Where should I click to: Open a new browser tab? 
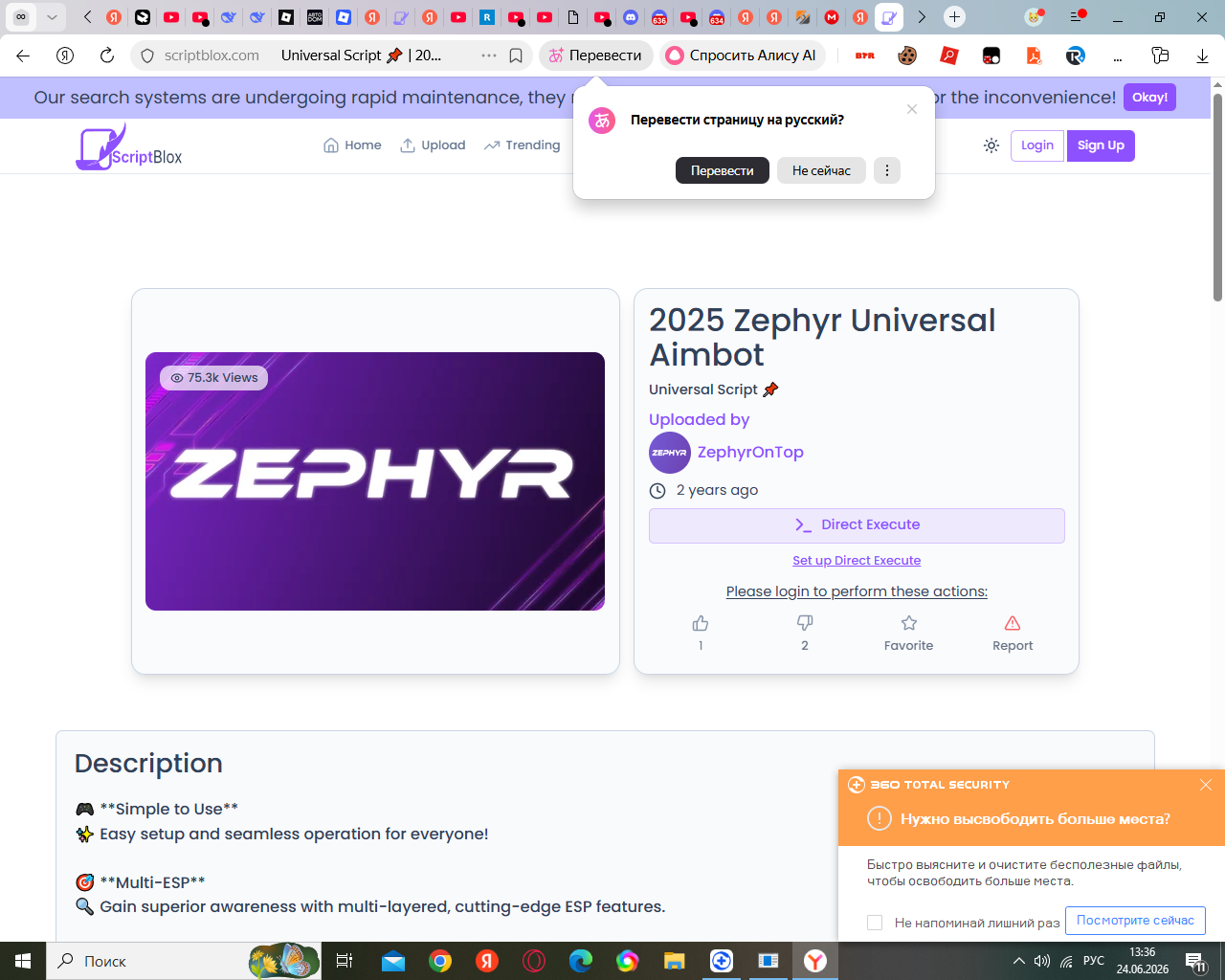(x=954, y=17)
